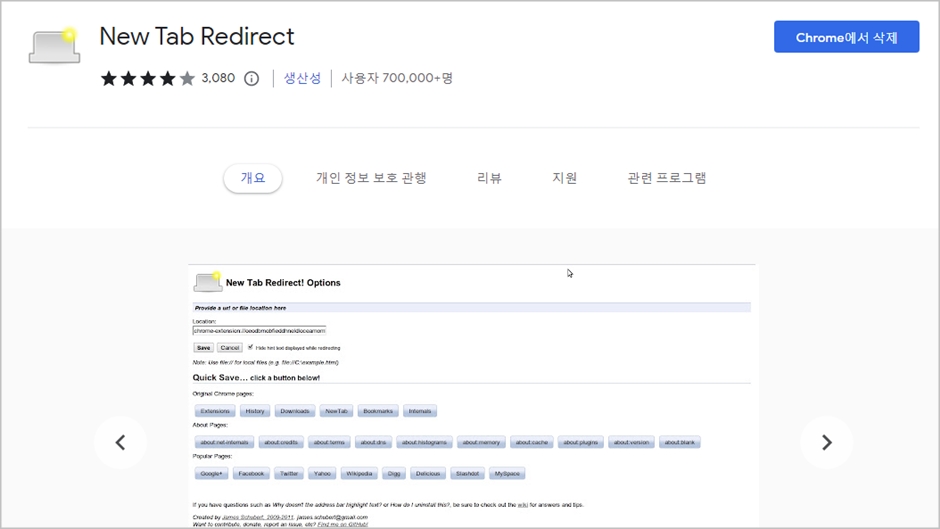
Task: Click the 사용자 700,000+명 user count text
Action: click(397, 78)
